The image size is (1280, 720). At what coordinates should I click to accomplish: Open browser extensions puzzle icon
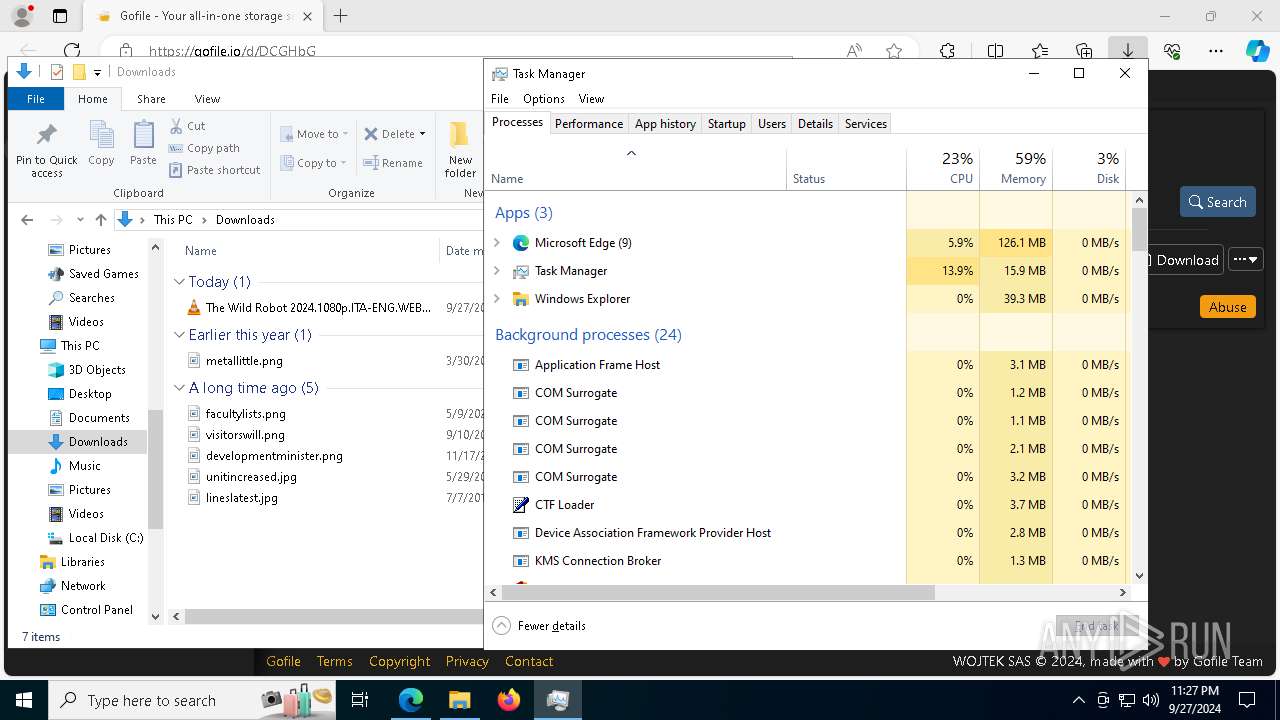[x=947, y=51]
